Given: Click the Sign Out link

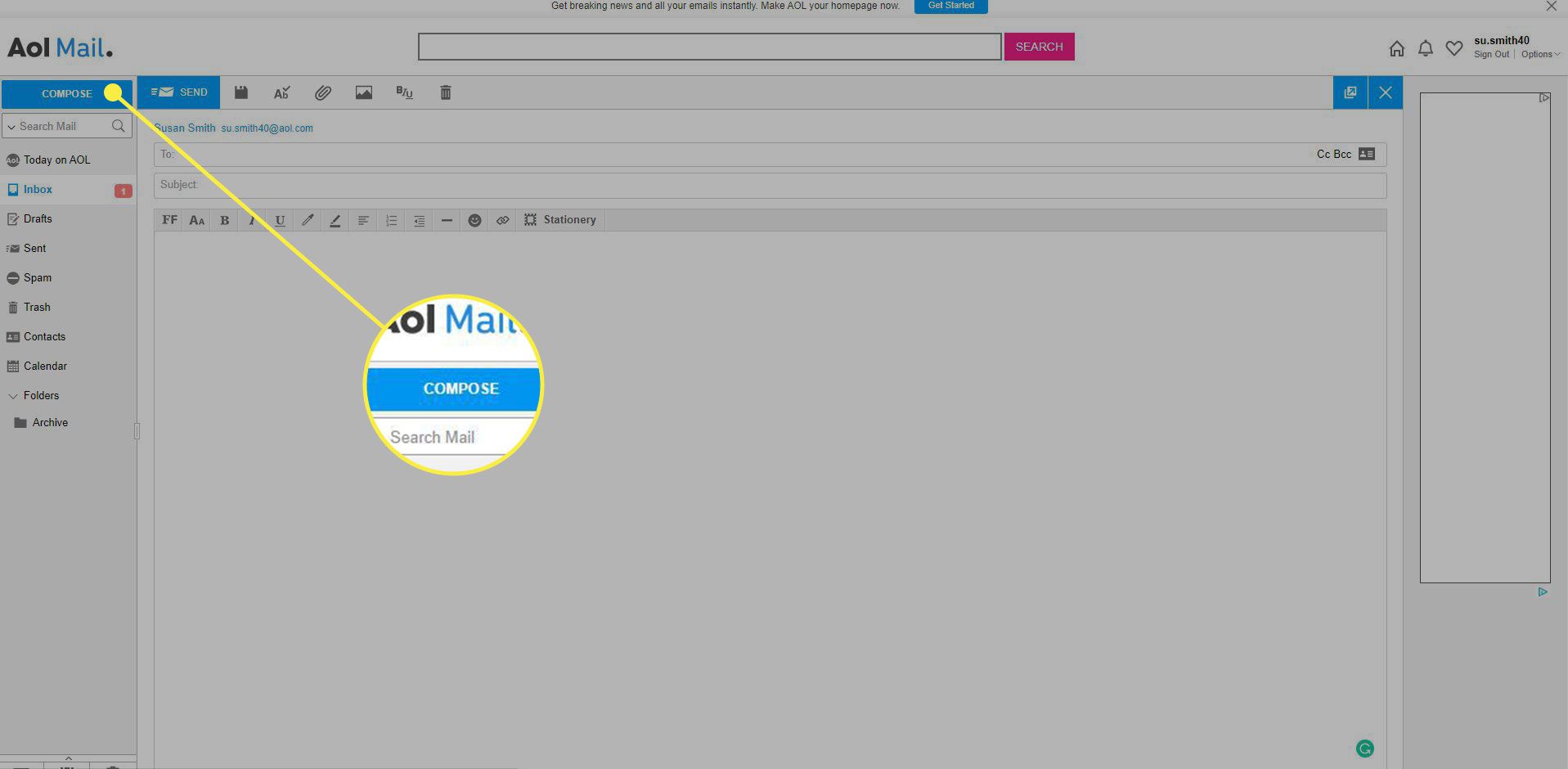Looking at the screenshot, I should [x=1491, y=55].
